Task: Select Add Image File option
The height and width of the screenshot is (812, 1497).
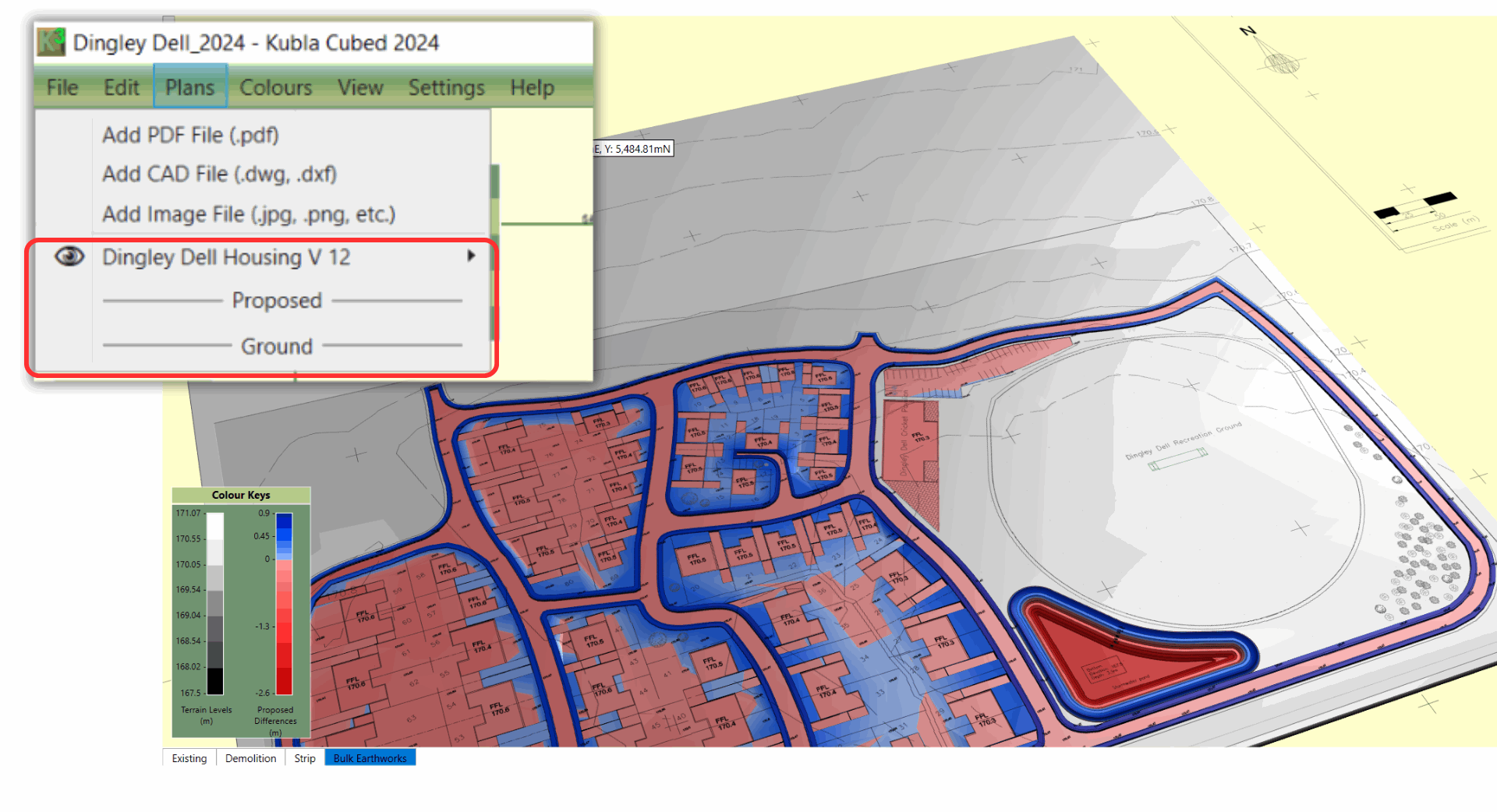Action: 249,214
